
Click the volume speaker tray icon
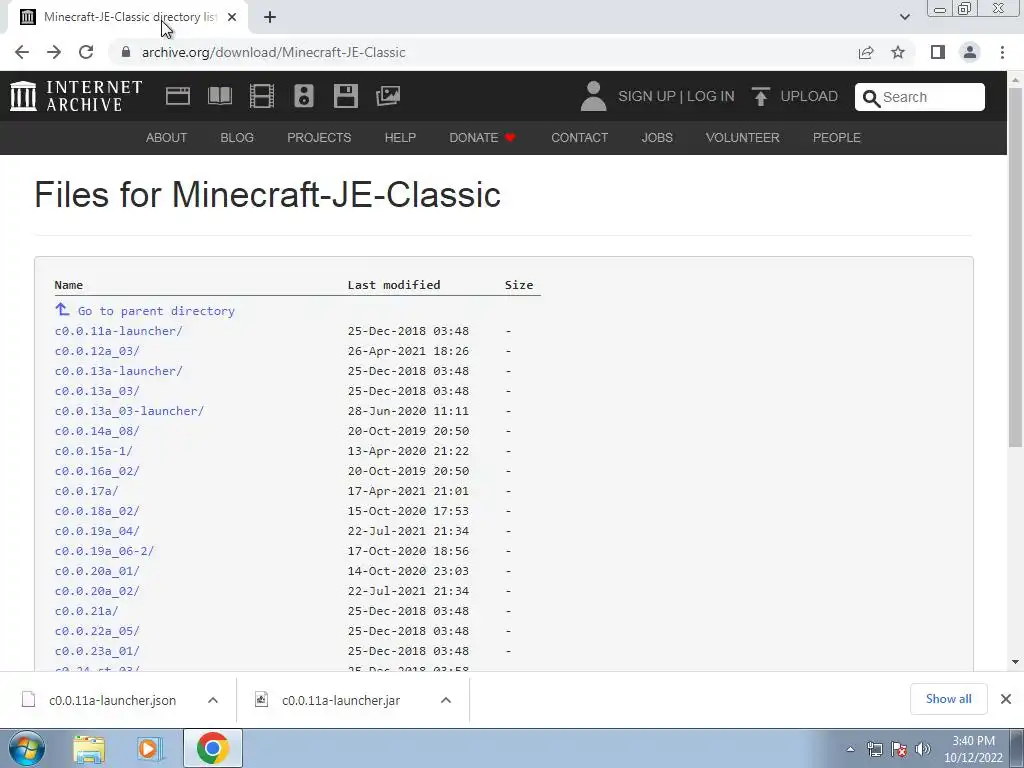pos(923,749)
